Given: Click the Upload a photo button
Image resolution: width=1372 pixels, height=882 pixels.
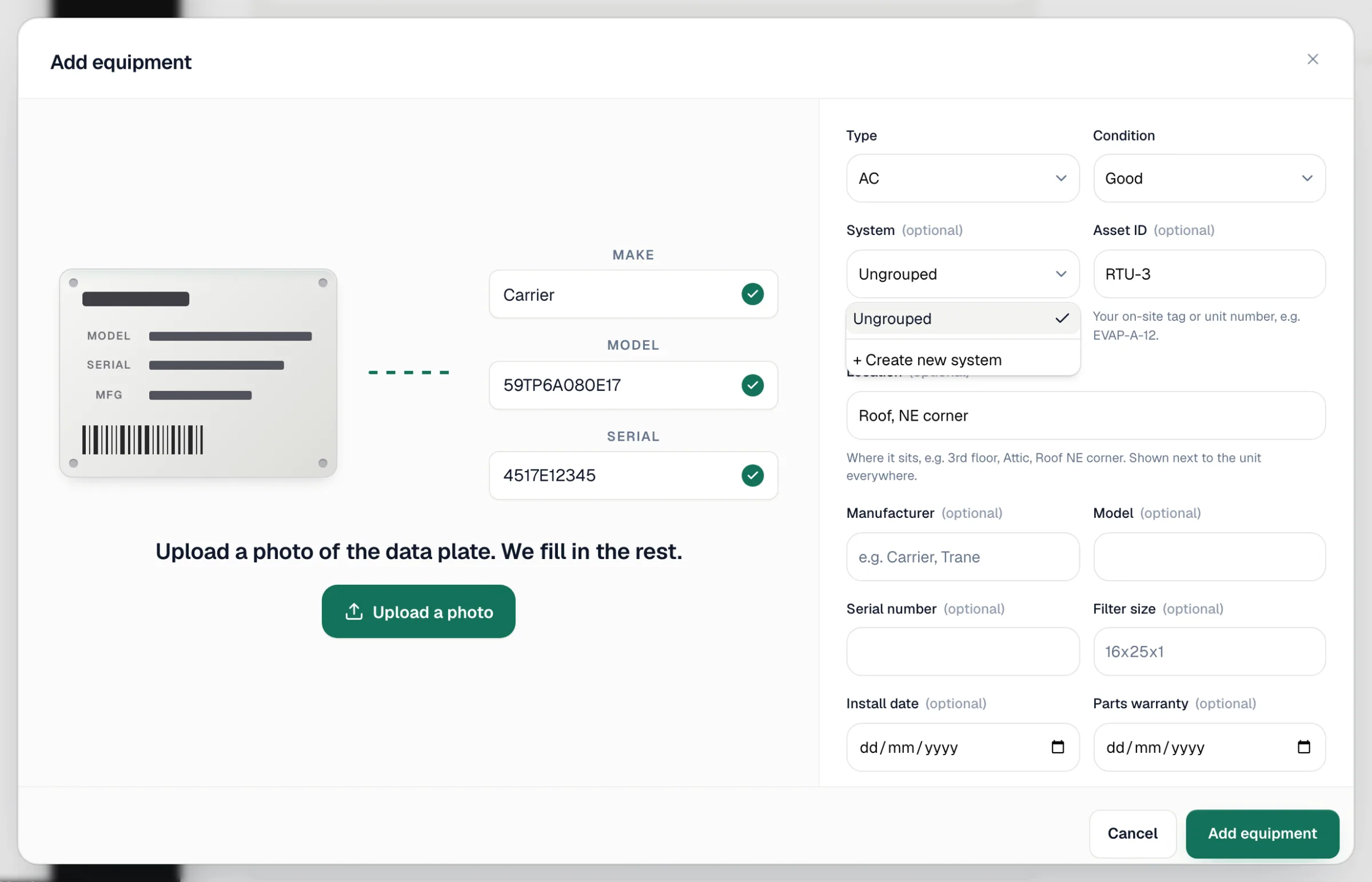Looking at the screenshot, I should pos(418,612).
